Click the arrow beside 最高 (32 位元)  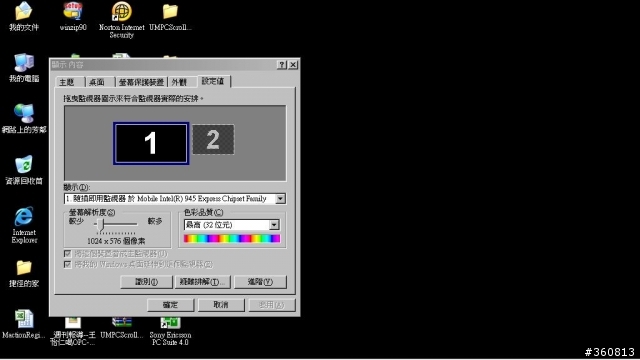pos(274,225)
